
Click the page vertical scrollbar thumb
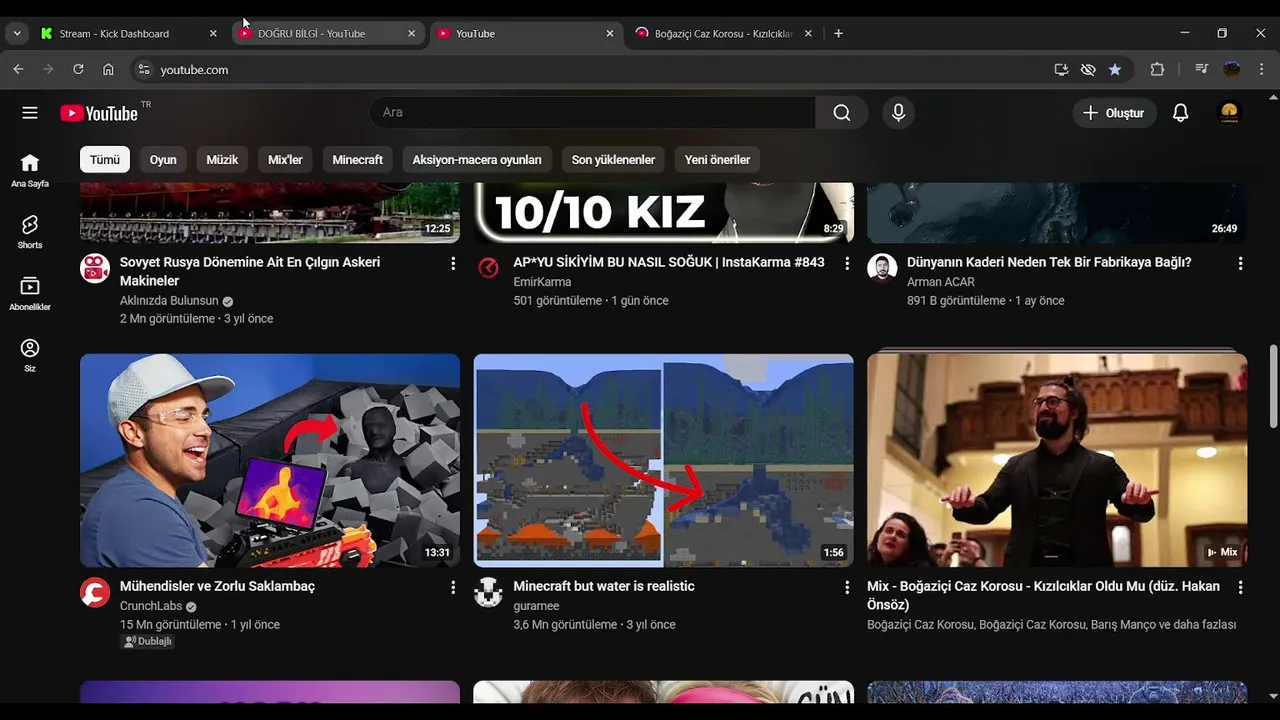coord(1273,387)
